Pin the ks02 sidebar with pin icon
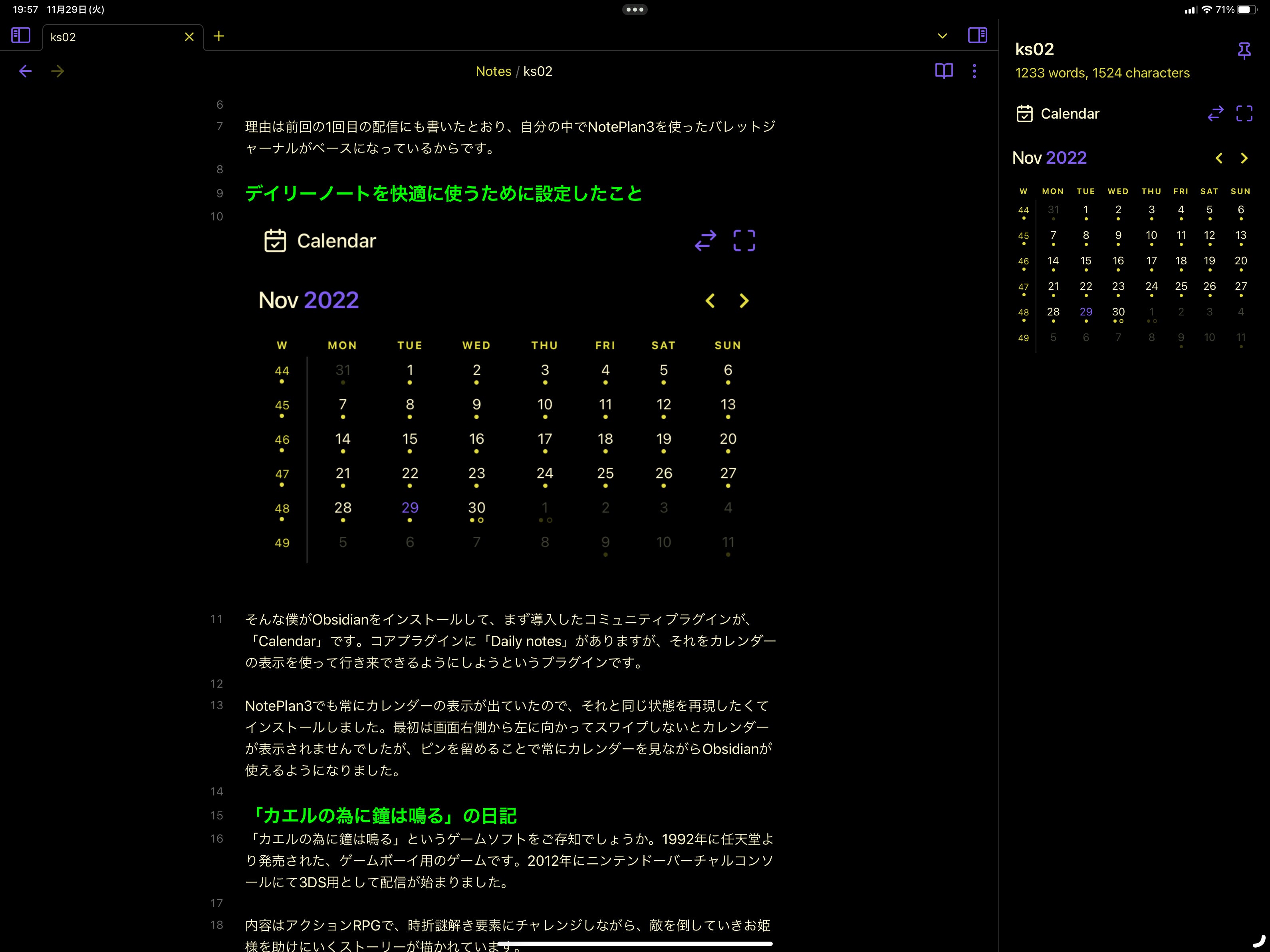 click(x=1244, y=51)
